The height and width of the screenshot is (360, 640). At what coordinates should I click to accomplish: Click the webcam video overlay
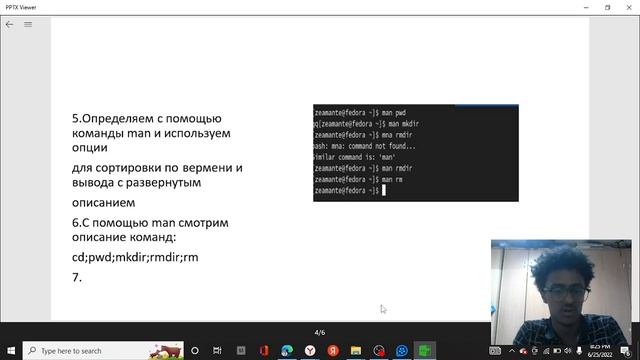[x=561, y=292]
